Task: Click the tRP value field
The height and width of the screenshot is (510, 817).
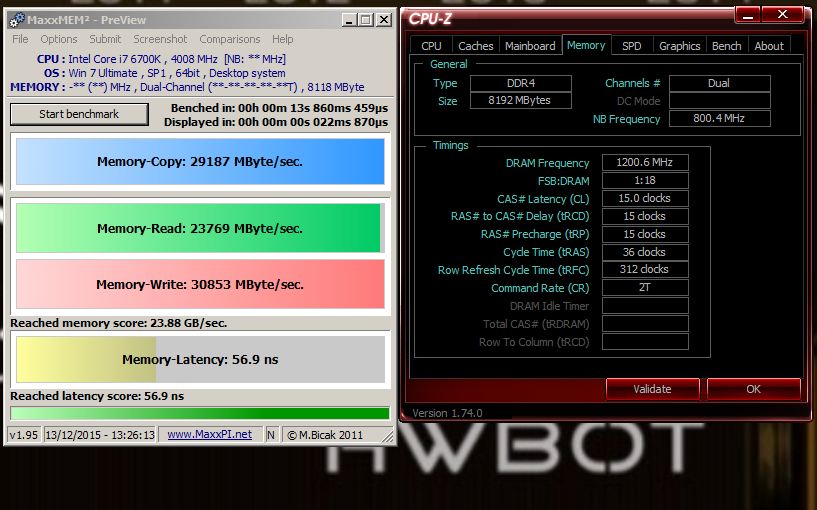Action: (645, 234)
